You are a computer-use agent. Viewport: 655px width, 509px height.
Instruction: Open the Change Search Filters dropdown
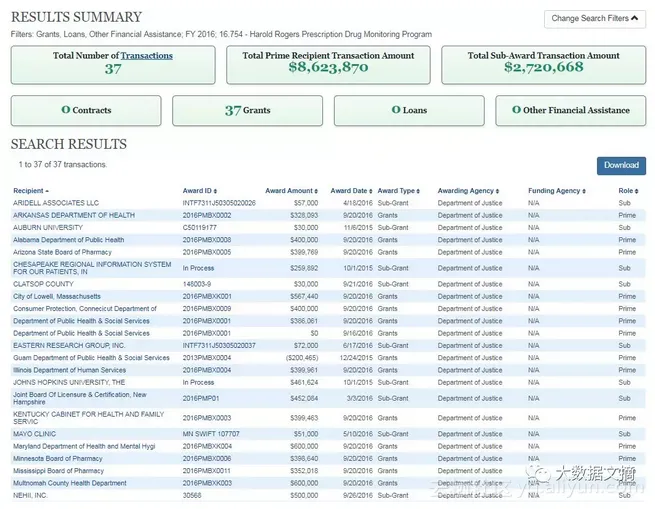(x=594, y=18)
